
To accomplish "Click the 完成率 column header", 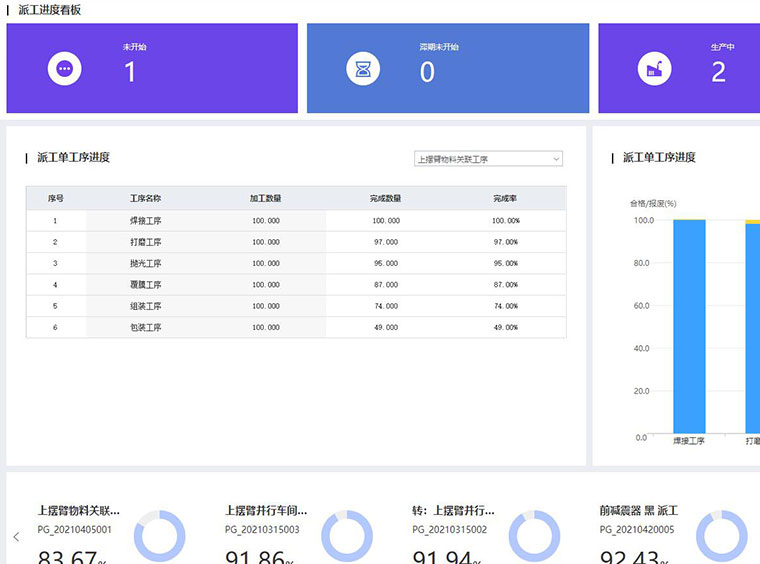I will (x=505, y=199).
